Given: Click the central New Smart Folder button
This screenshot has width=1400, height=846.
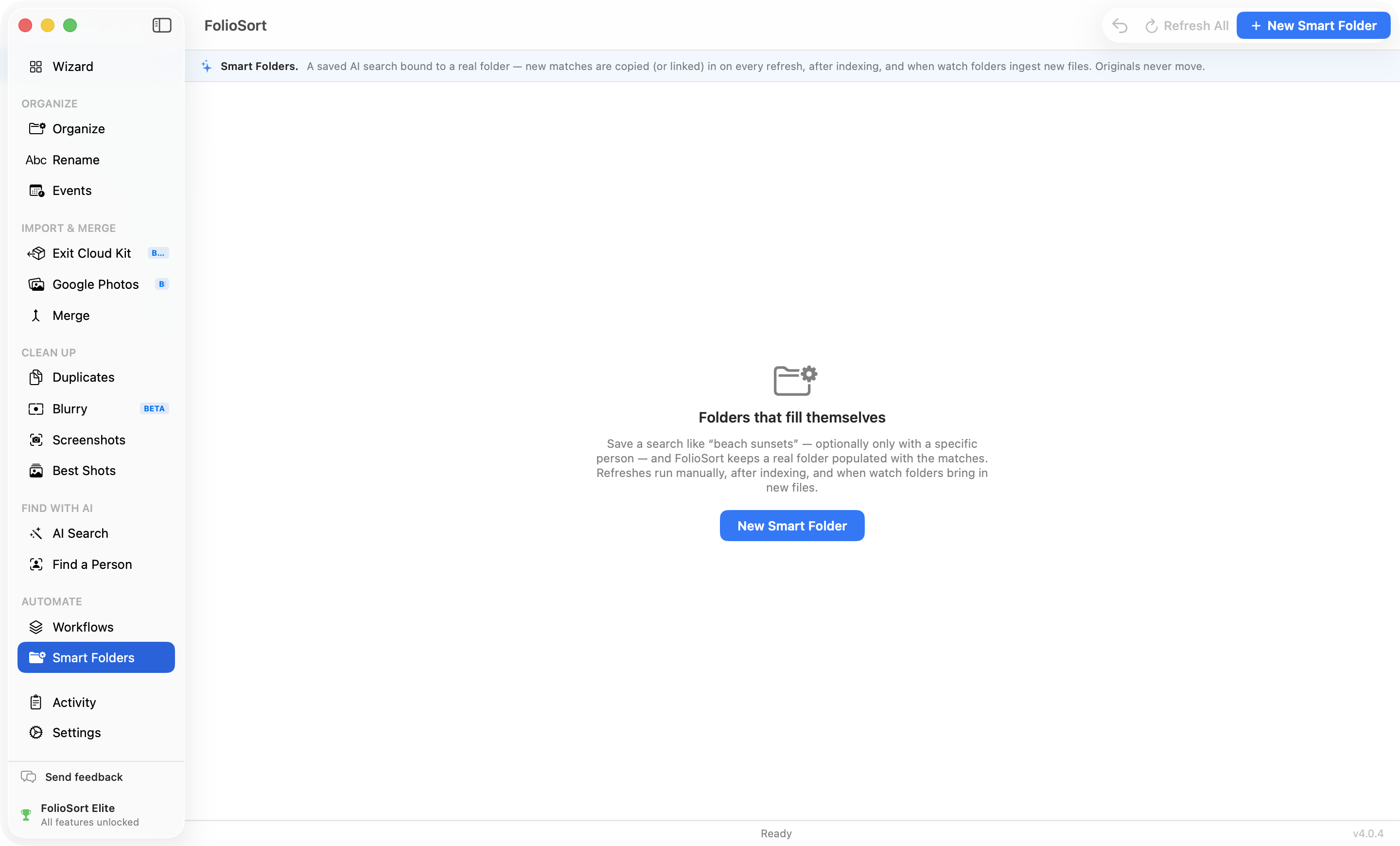Looking at the screenshot, I should point(792,526).
